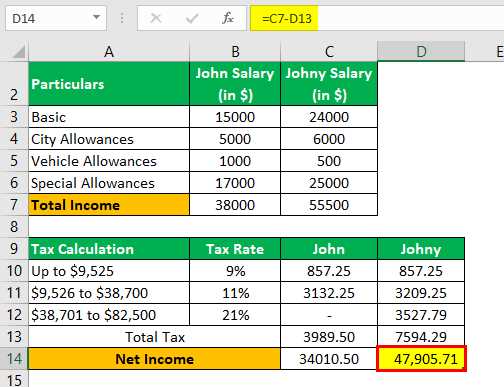
Task: Select the Basic label cell
Action: tap(109, 117)
